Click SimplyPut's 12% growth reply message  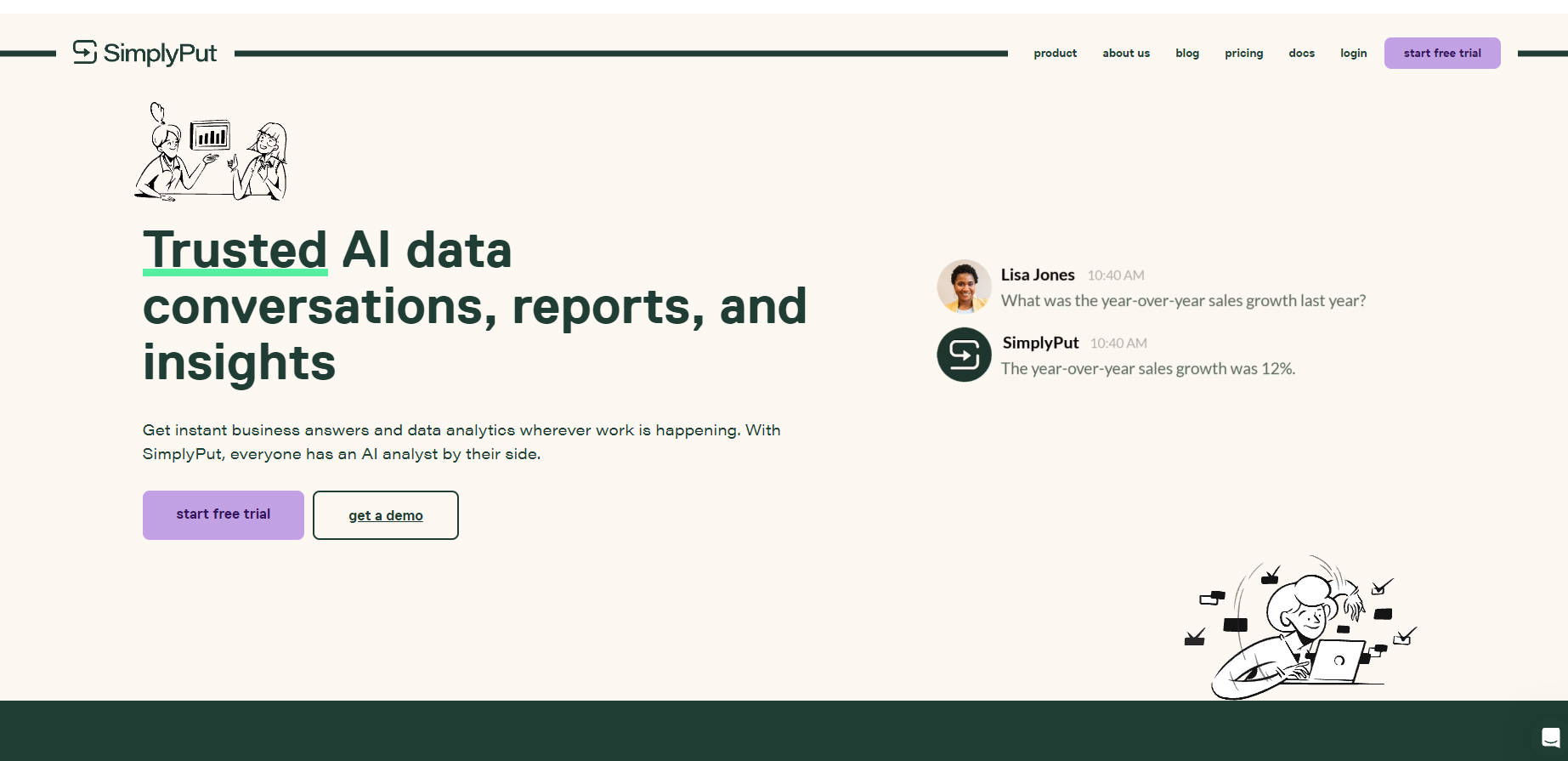(x=1147, y=369)
